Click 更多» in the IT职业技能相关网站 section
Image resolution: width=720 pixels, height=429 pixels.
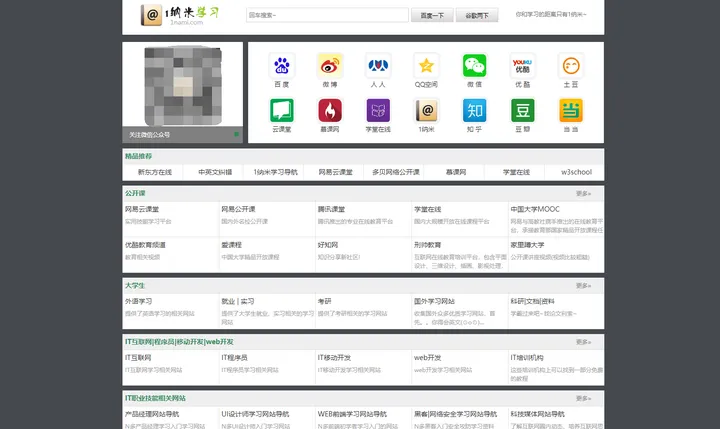[x=583, y=399]
